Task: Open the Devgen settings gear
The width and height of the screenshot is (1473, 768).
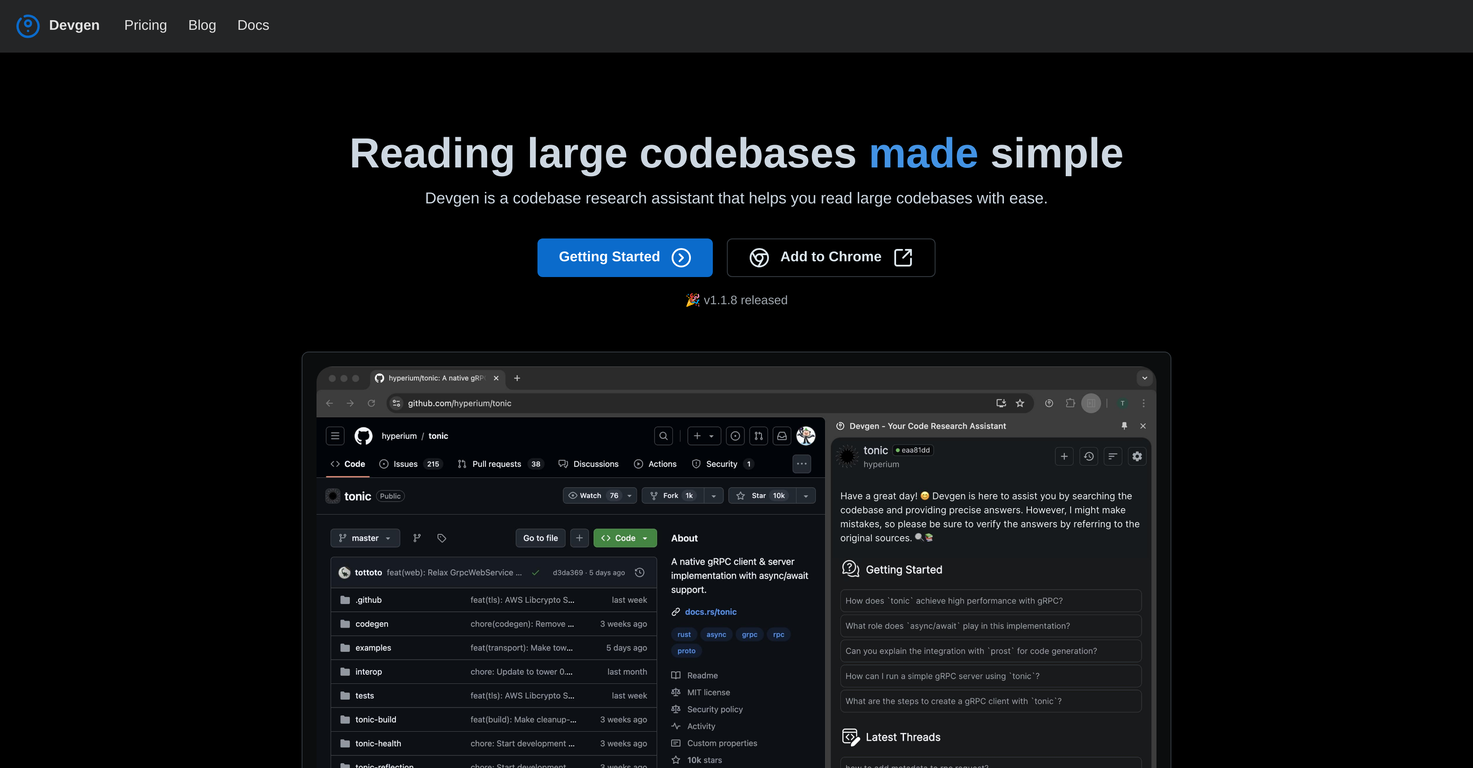Action: (1137, 456)
